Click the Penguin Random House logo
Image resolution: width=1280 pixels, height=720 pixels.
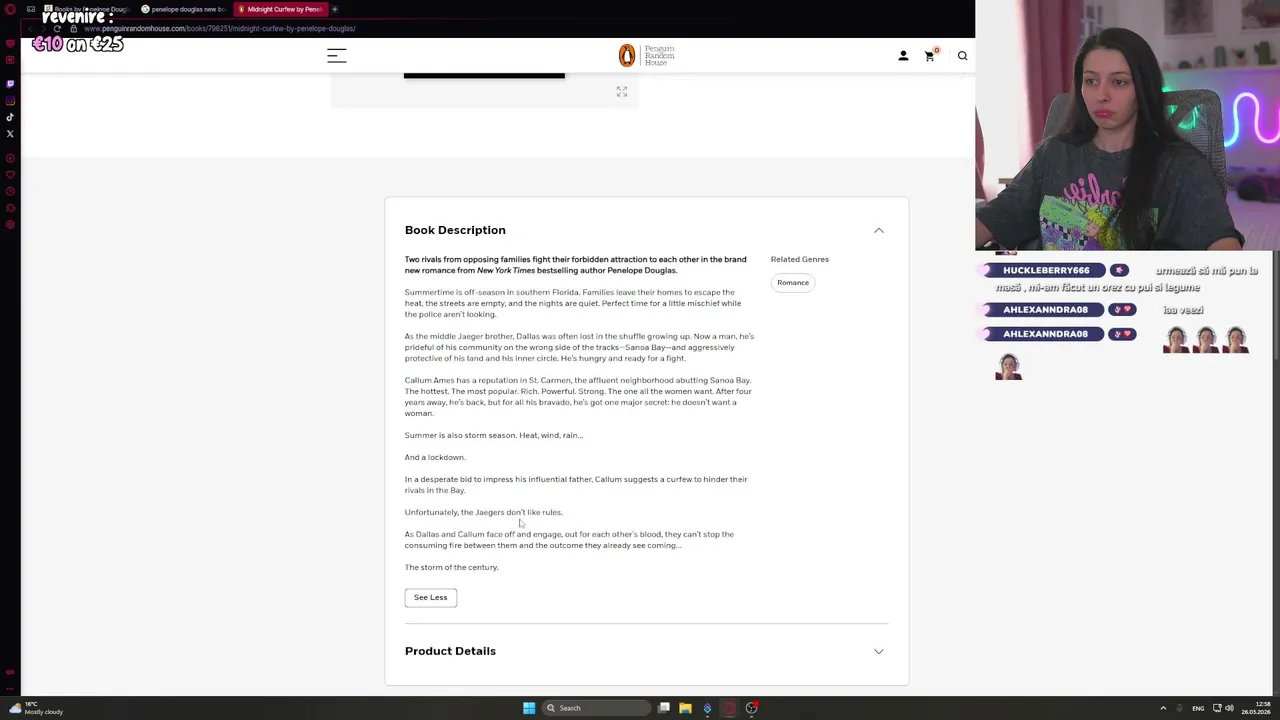647,55
